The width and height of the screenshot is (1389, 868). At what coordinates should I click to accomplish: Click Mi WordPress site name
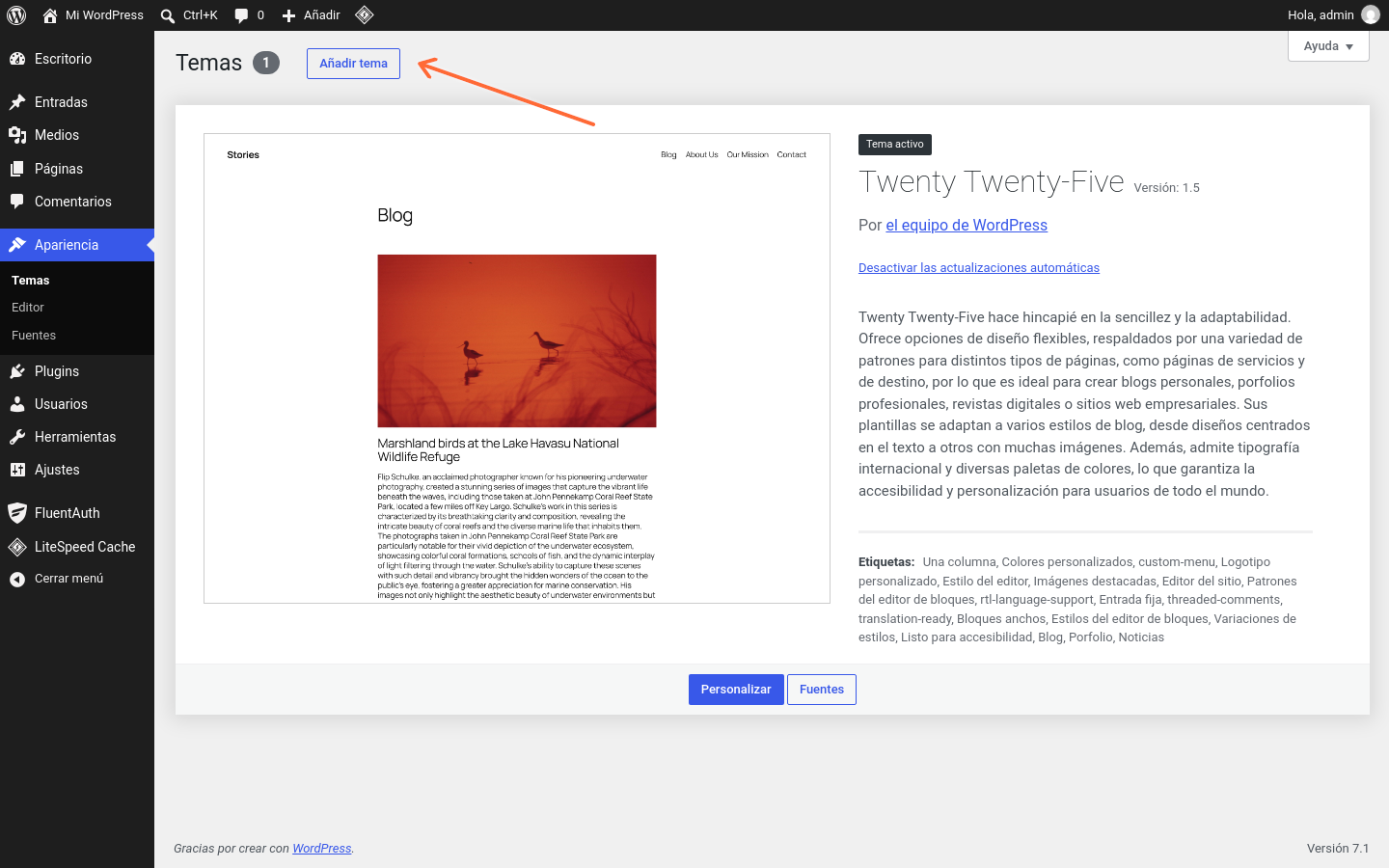click(x=104, y=15)
